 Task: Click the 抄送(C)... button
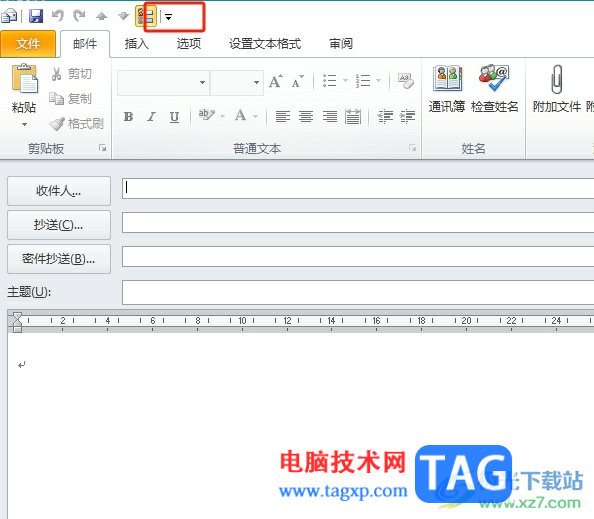pyautogui.click(x=59, y=225)
